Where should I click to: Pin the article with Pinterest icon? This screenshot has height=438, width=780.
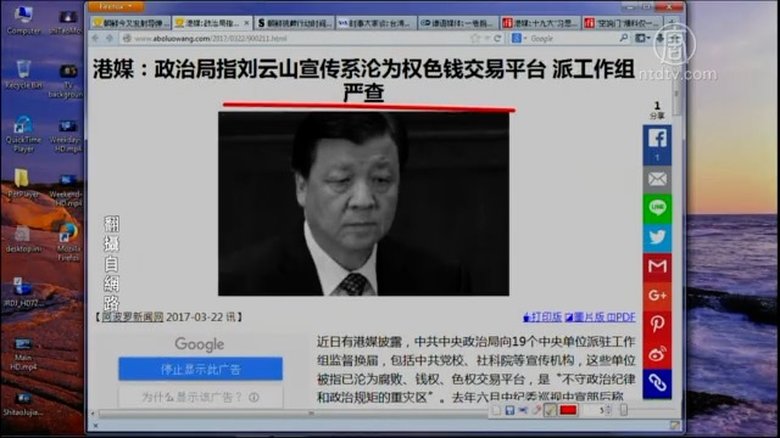657,324
